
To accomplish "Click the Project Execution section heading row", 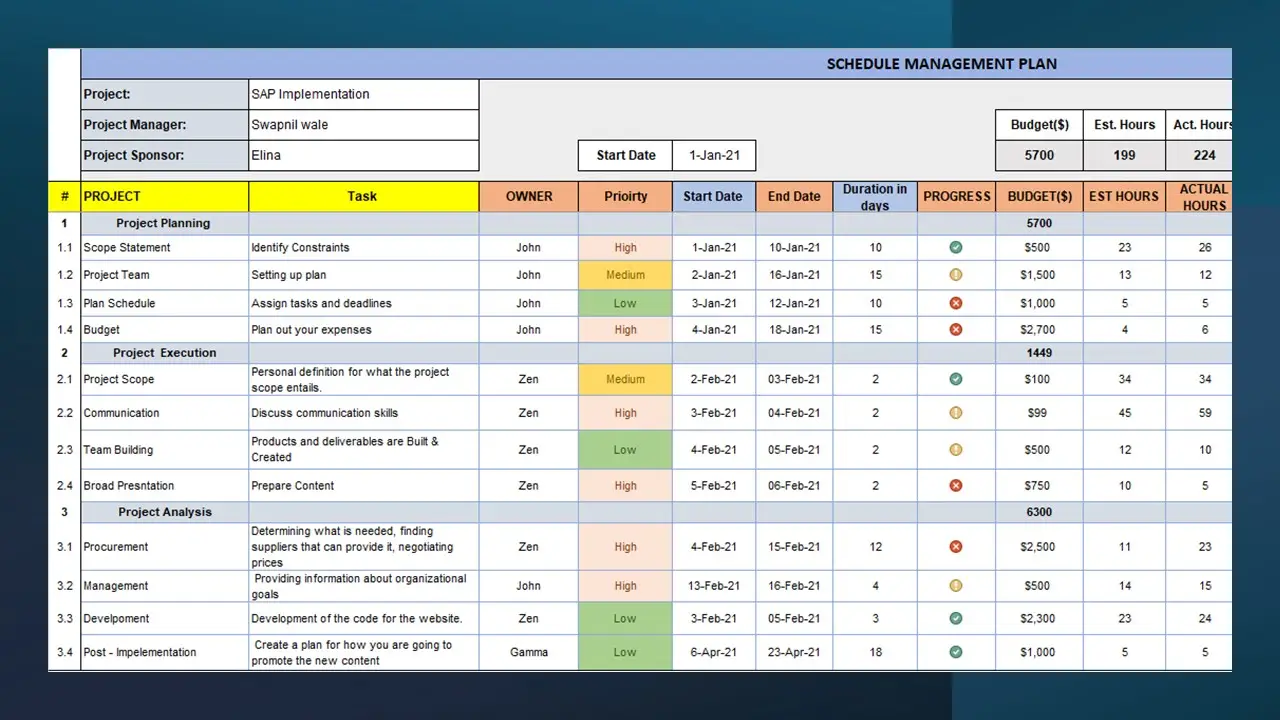I will 165,353.
